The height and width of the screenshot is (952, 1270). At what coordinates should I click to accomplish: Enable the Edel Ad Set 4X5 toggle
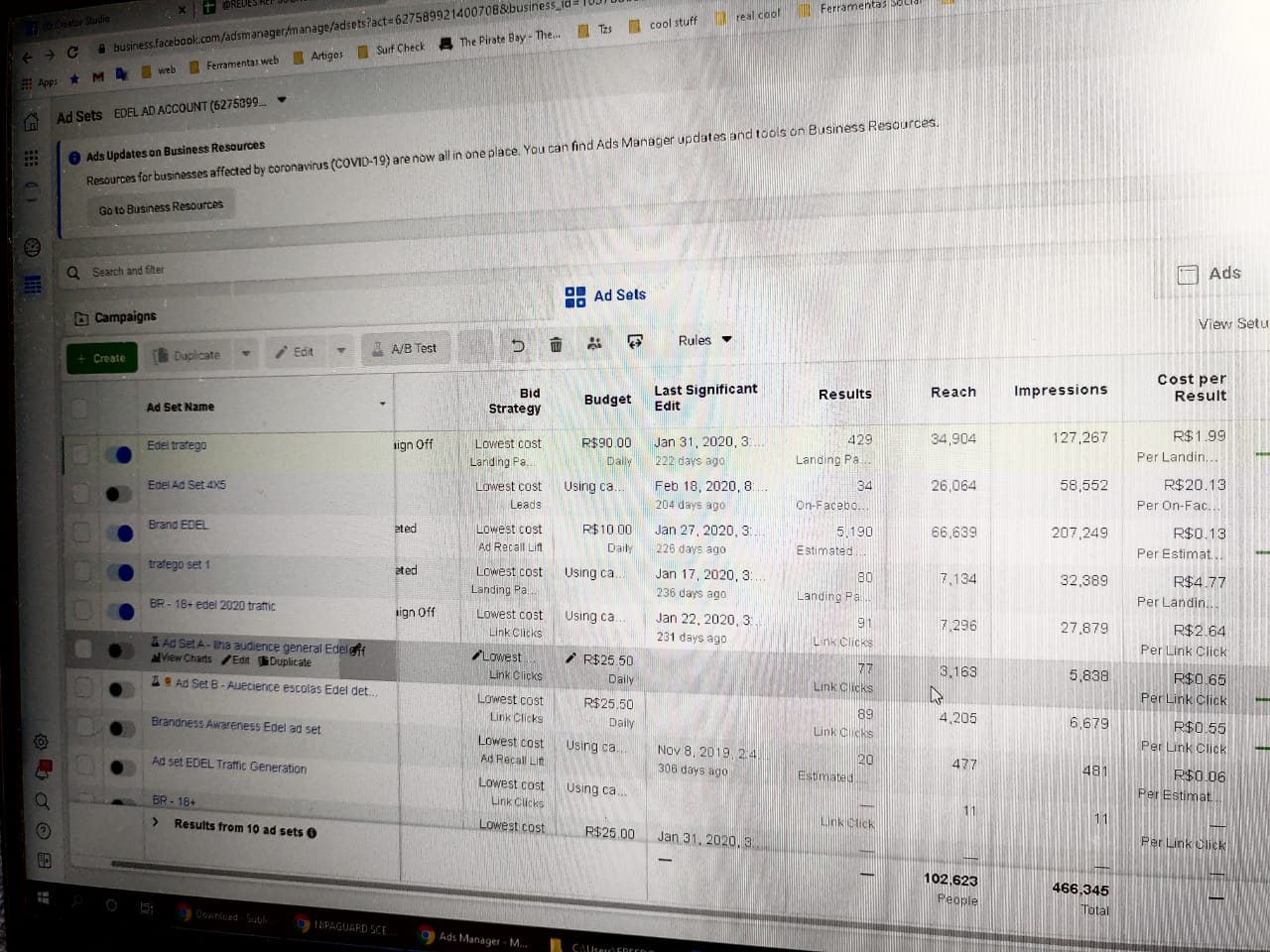[117, 494]
